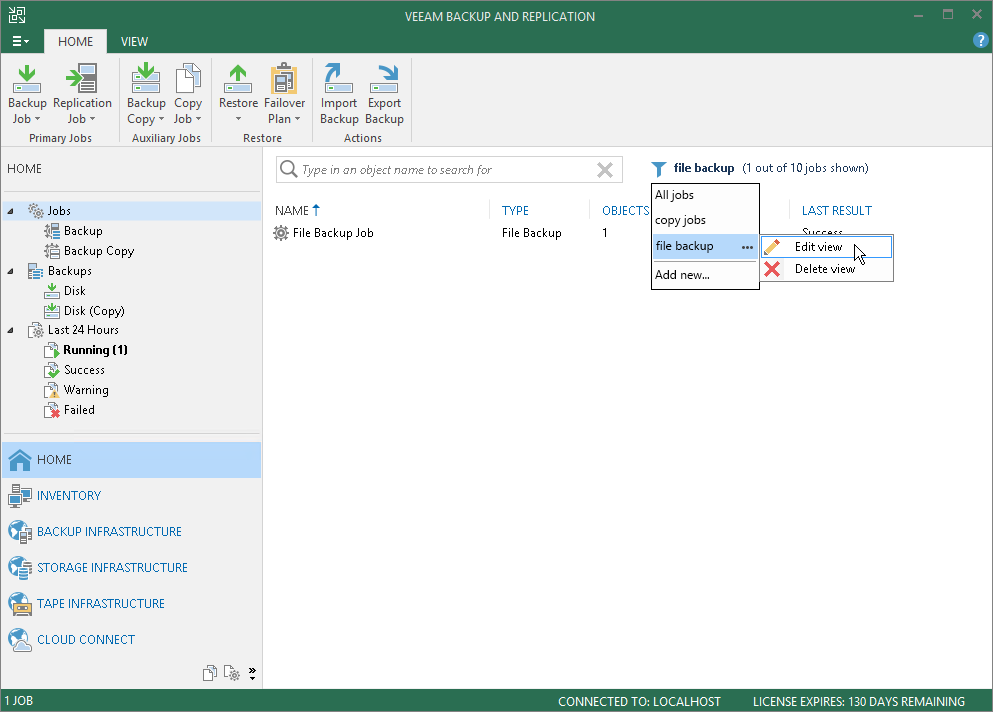This screenshot has width=993, height=712.
Task: Choose Add new... view option
Action: [682, 275]
